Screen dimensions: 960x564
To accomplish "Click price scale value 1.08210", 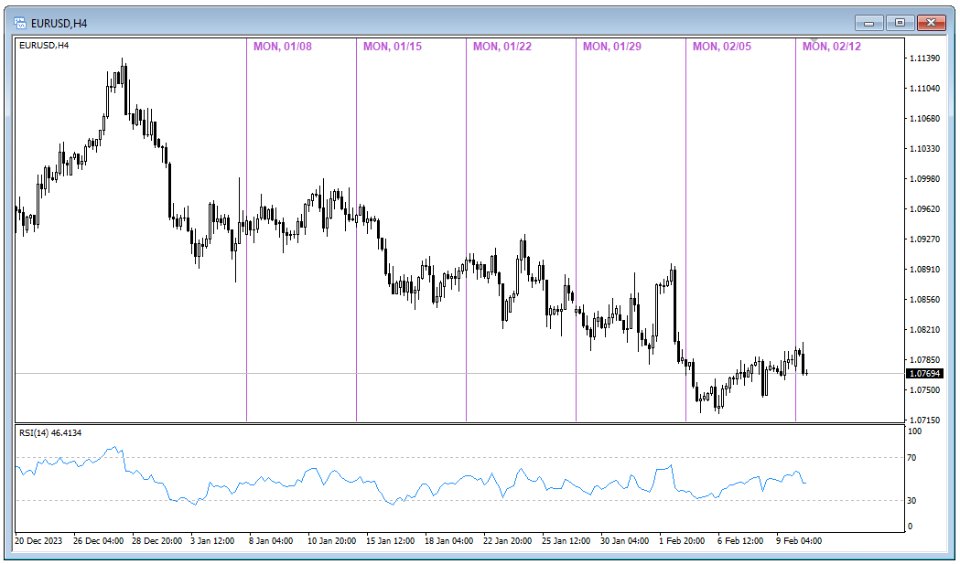I will coord(924,329).
